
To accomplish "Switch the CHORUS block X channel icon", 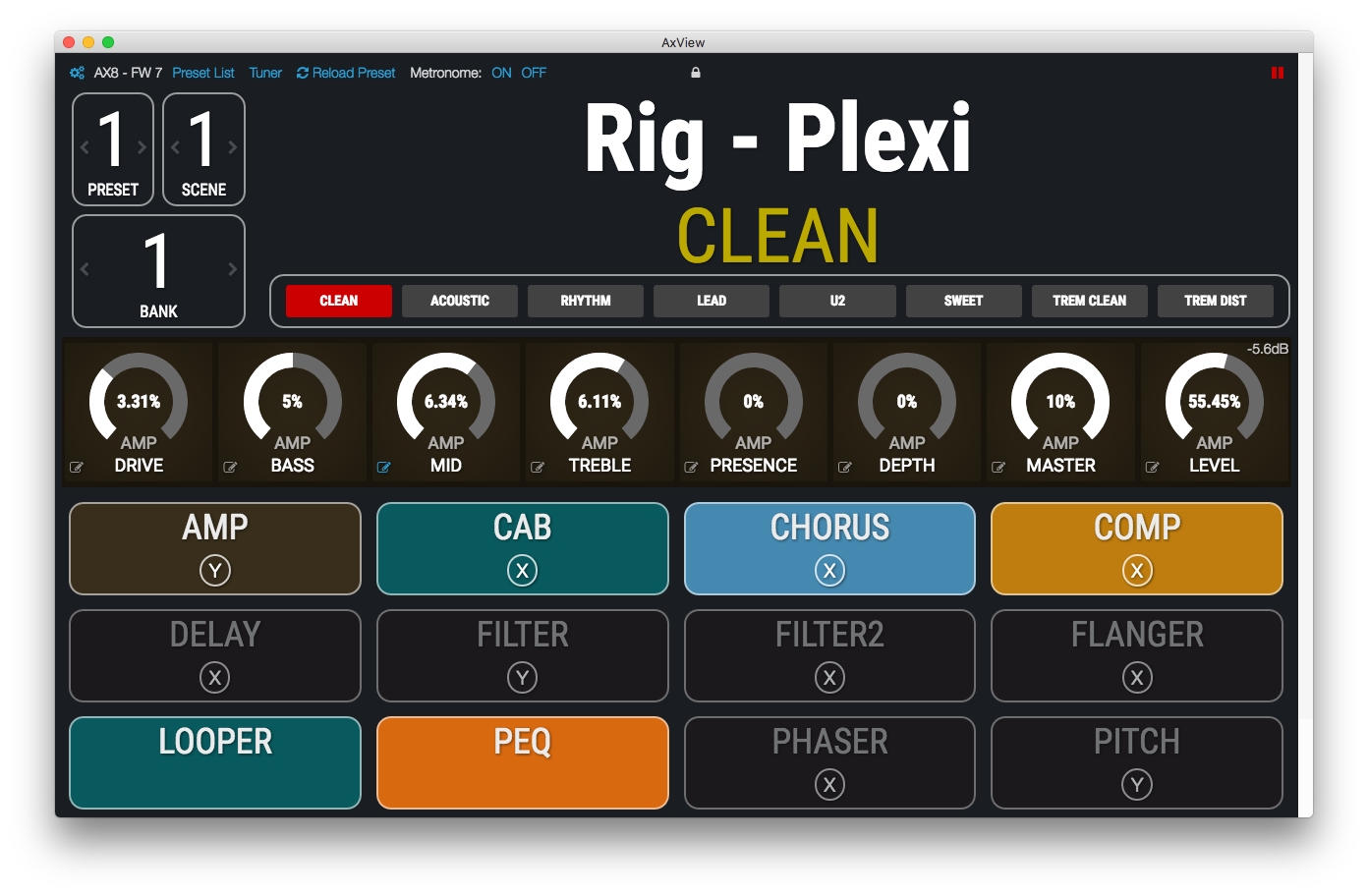I will click(x=830, y=571).
